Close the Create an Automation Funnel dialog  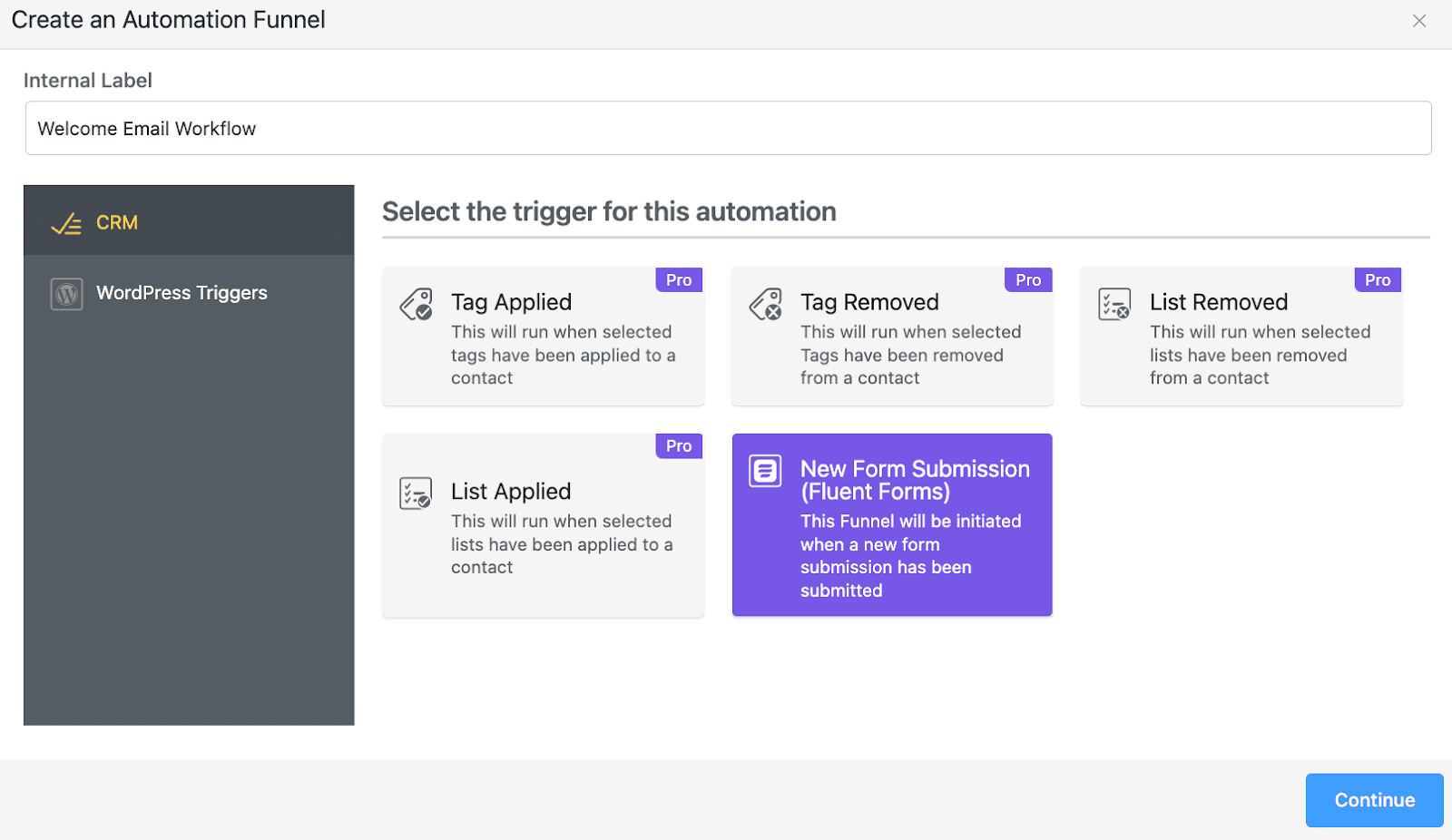coord(1419,21)
